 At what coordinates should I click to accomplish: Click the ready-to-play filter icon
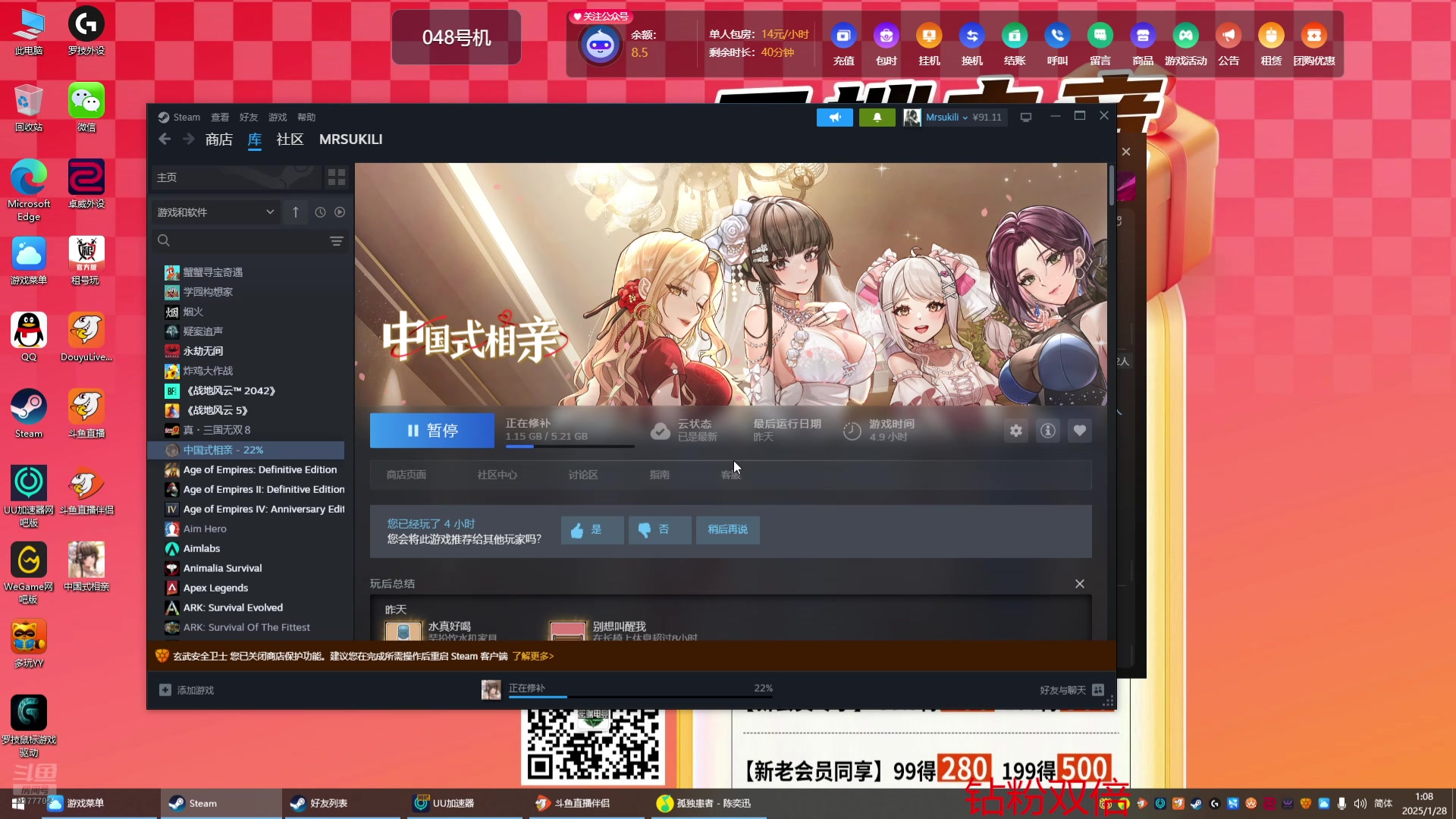340,212
